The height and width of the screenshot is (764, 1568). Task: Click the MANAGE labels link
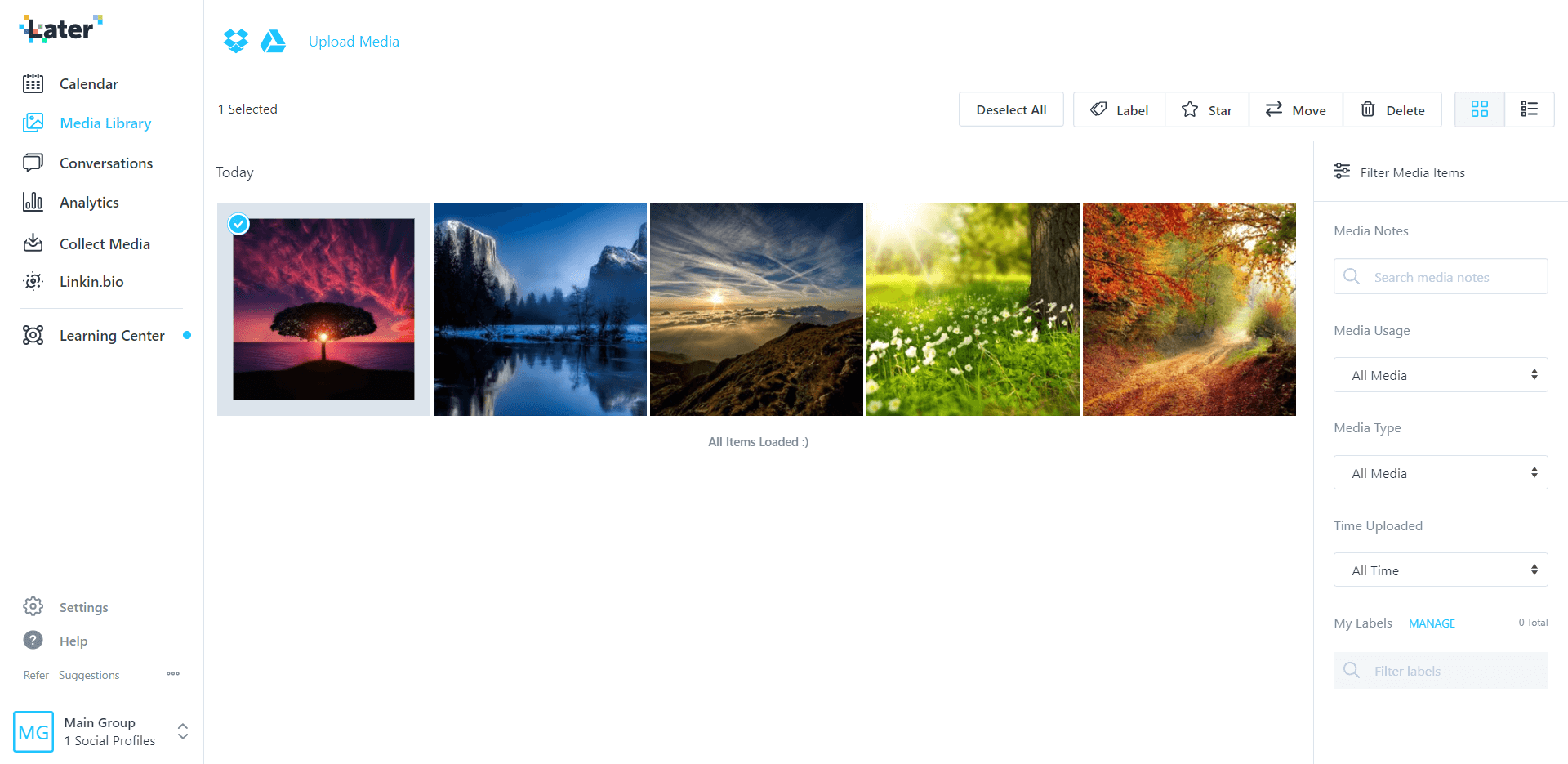(1432, 623)
